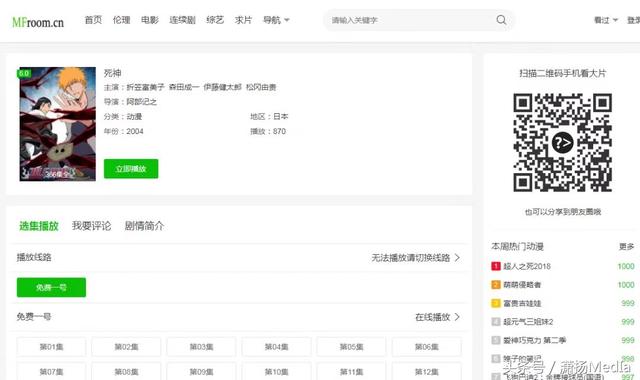Image resolution: width=640 pixels, height=380 pixels.
Task: Click actor link 折笠富美子
Action: pos(145,87)
